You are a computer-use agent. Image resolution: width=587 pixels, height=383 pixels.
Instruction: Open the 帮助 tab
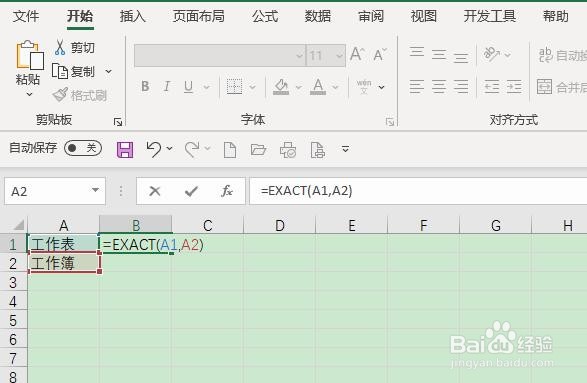pyautogui.click(x=556, y=16)
